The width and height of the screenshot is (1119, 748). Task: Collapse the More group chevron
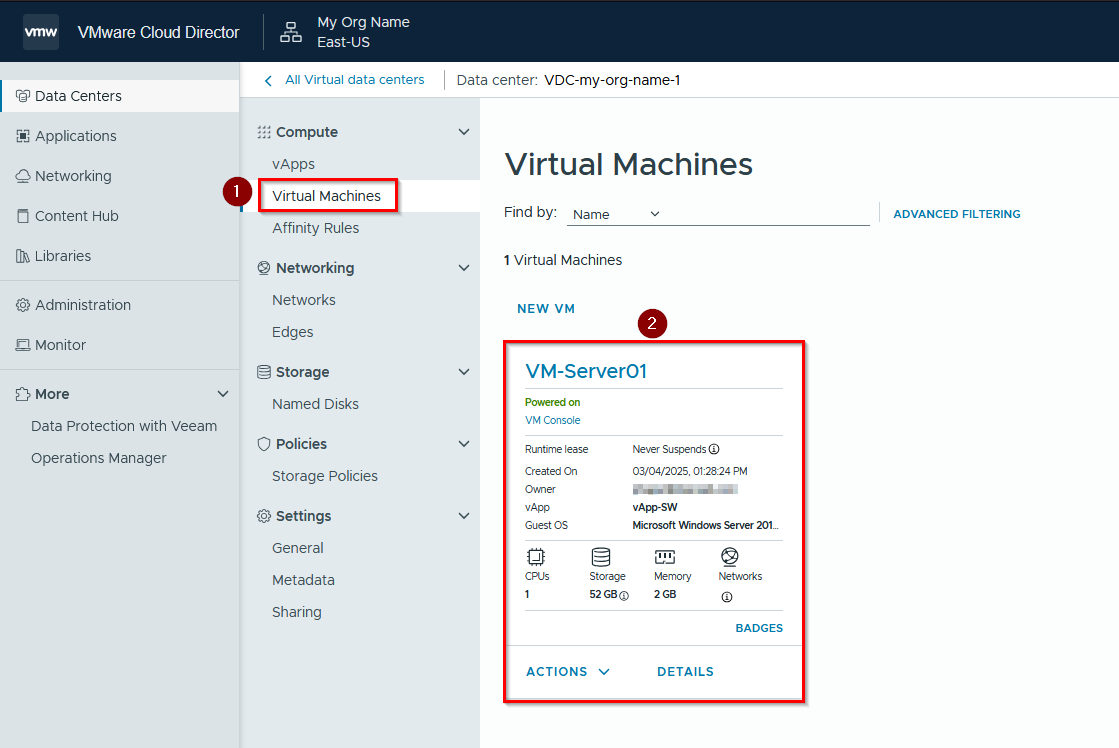(x=223, y=394)
